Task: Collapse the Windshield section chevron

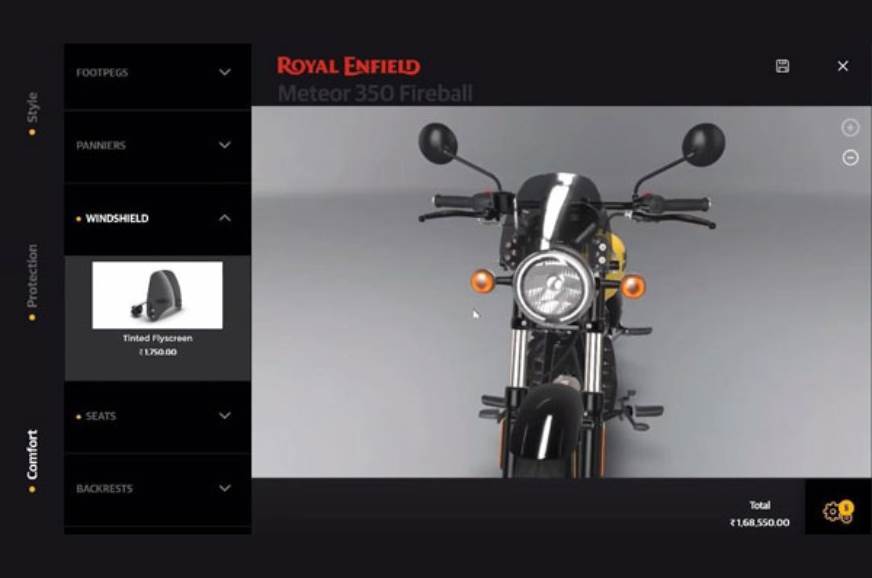Action: (x=225, y=218)
